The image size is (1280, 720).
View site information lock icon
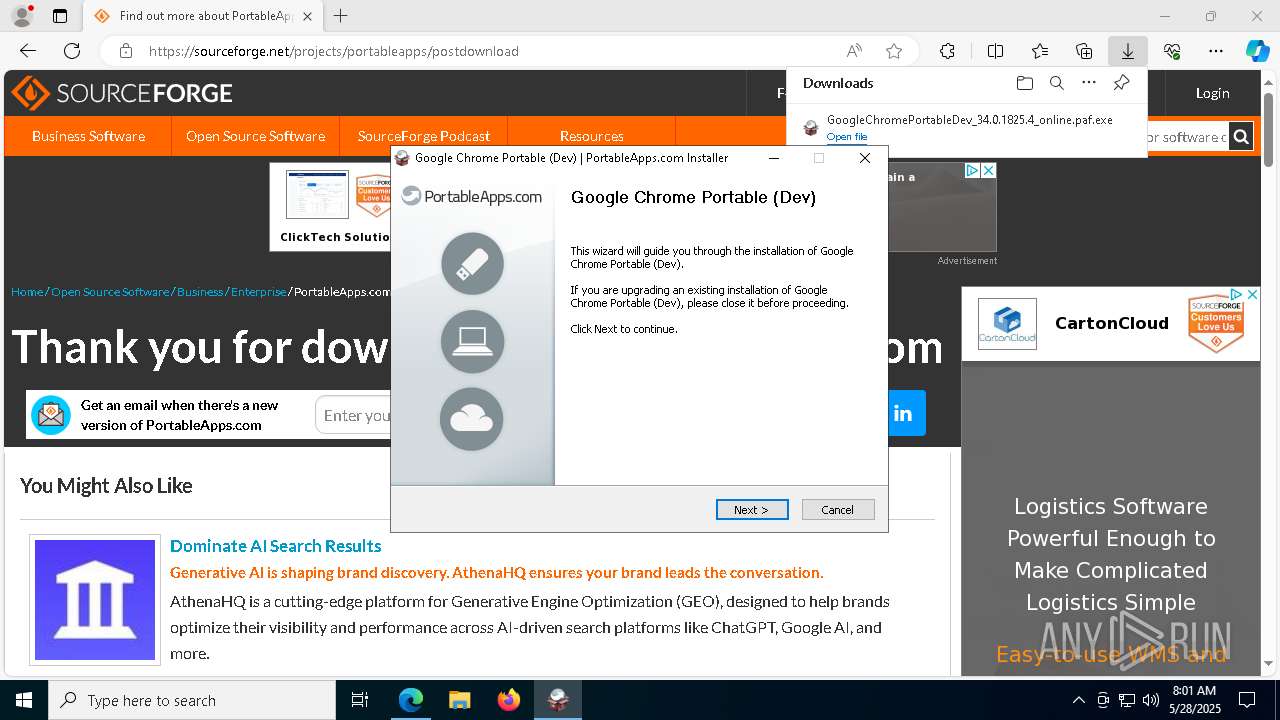[x=126, y=51]
